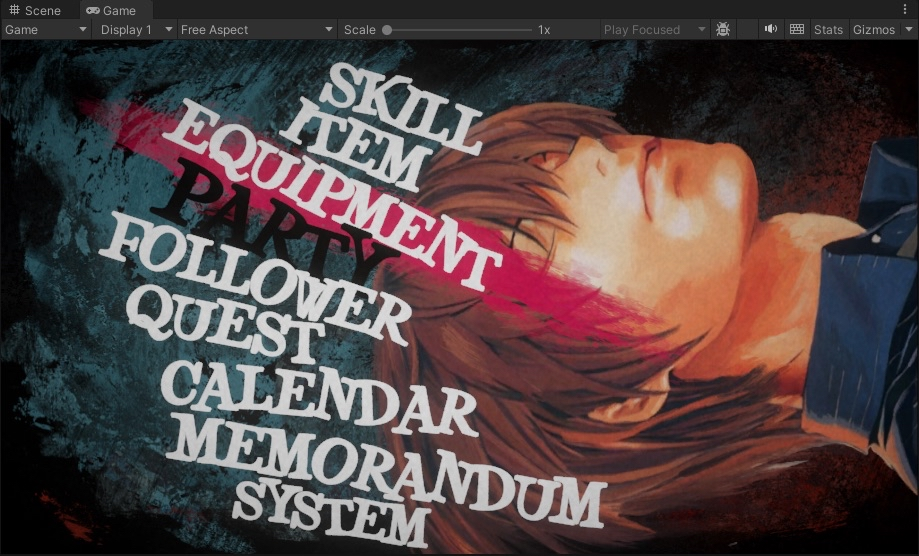The image size is (919, 556).
Task: Open the Game view type dropdown
Action: [46, 30]
